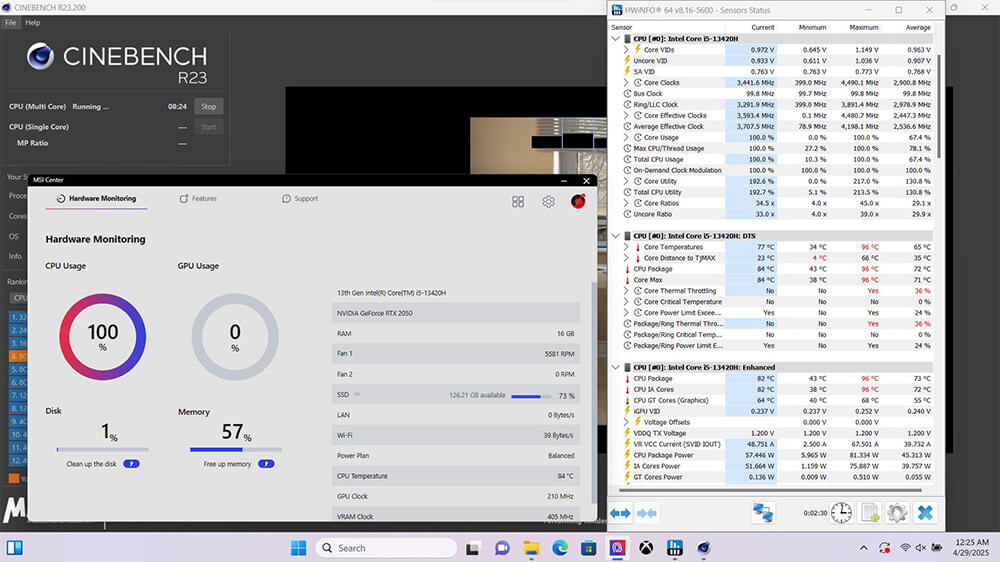Open the Xbox app from taskbar
The width and height of the screenshot is (1000, 562).
[x=646, y=548]
